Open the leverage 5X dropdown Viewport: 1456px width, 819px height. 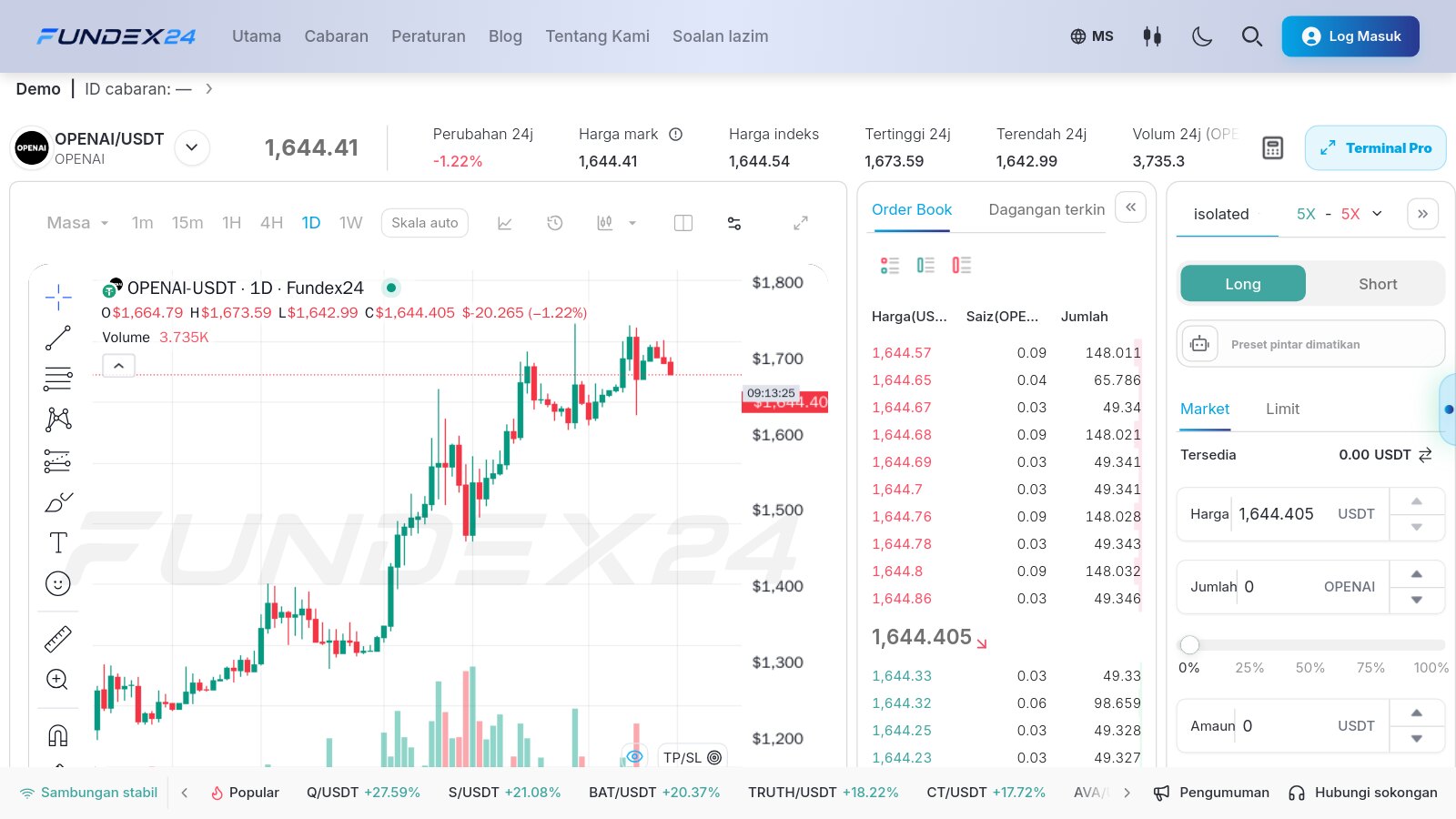coord(1340,214)
